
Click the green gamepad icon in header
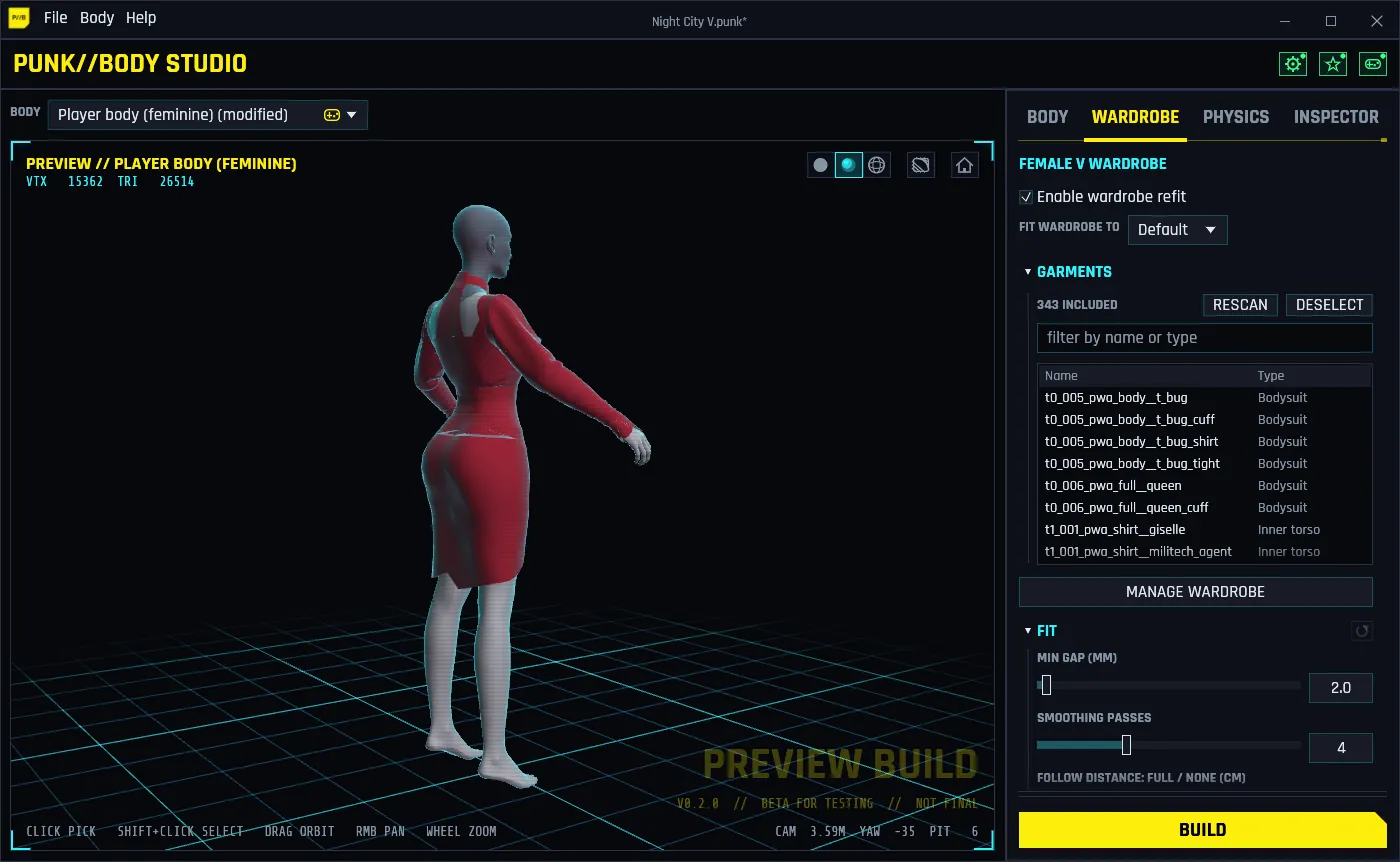click(x=1373, y=64)
